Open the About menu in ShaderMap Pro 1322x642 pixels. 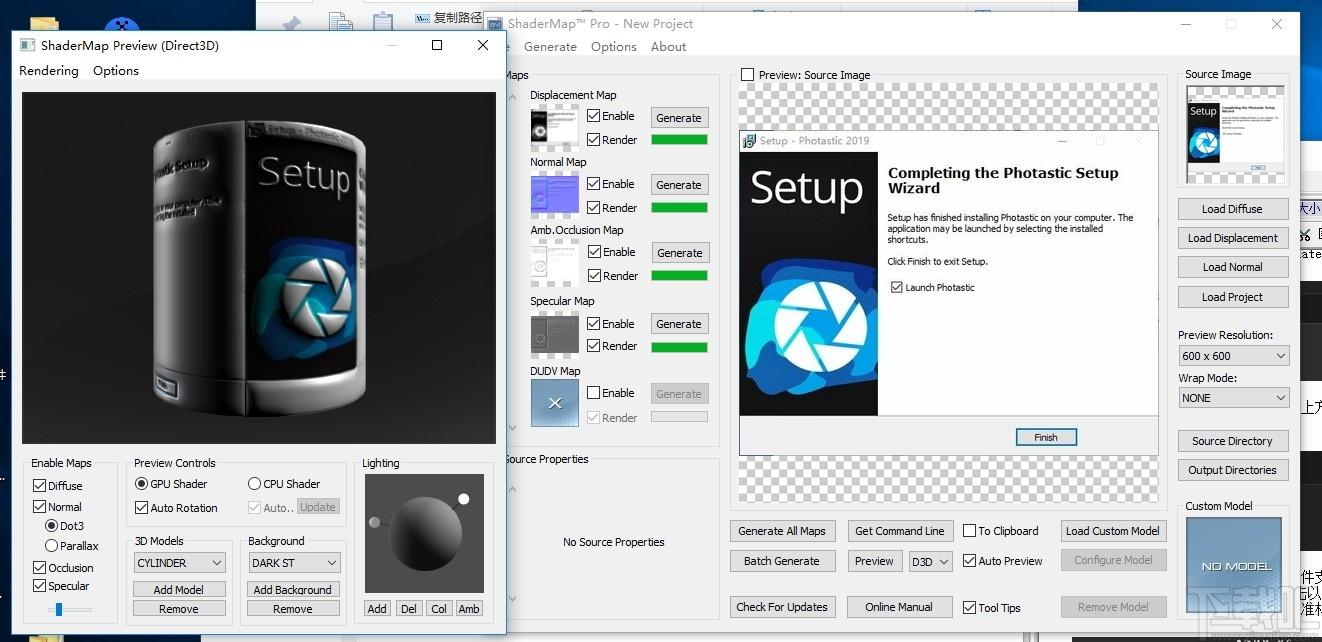[x=669, y=46]
